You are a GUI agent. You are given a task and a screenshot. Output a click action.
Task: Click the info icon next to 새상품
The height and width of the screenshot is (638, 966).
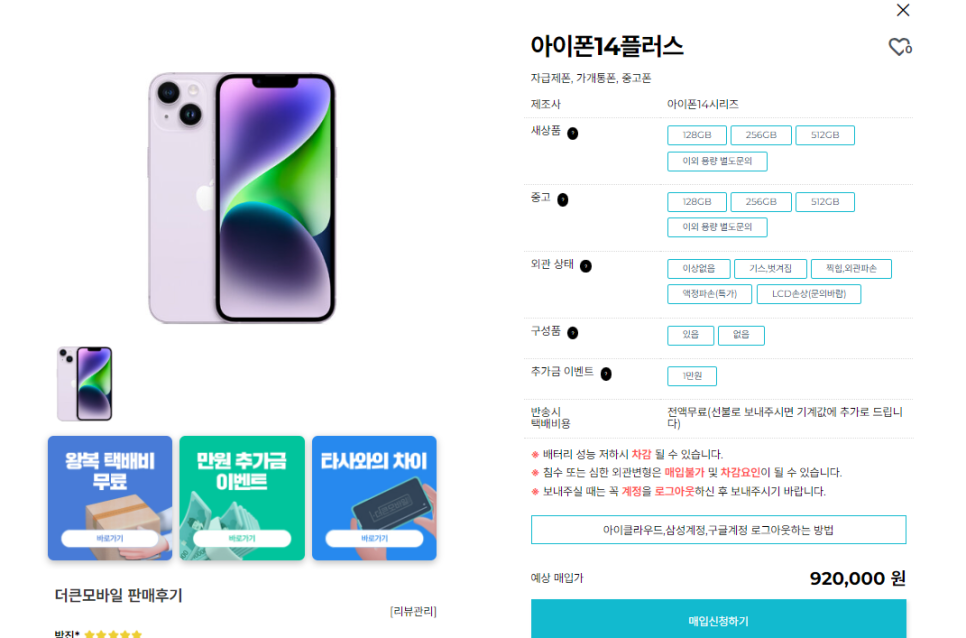point(572,133)
